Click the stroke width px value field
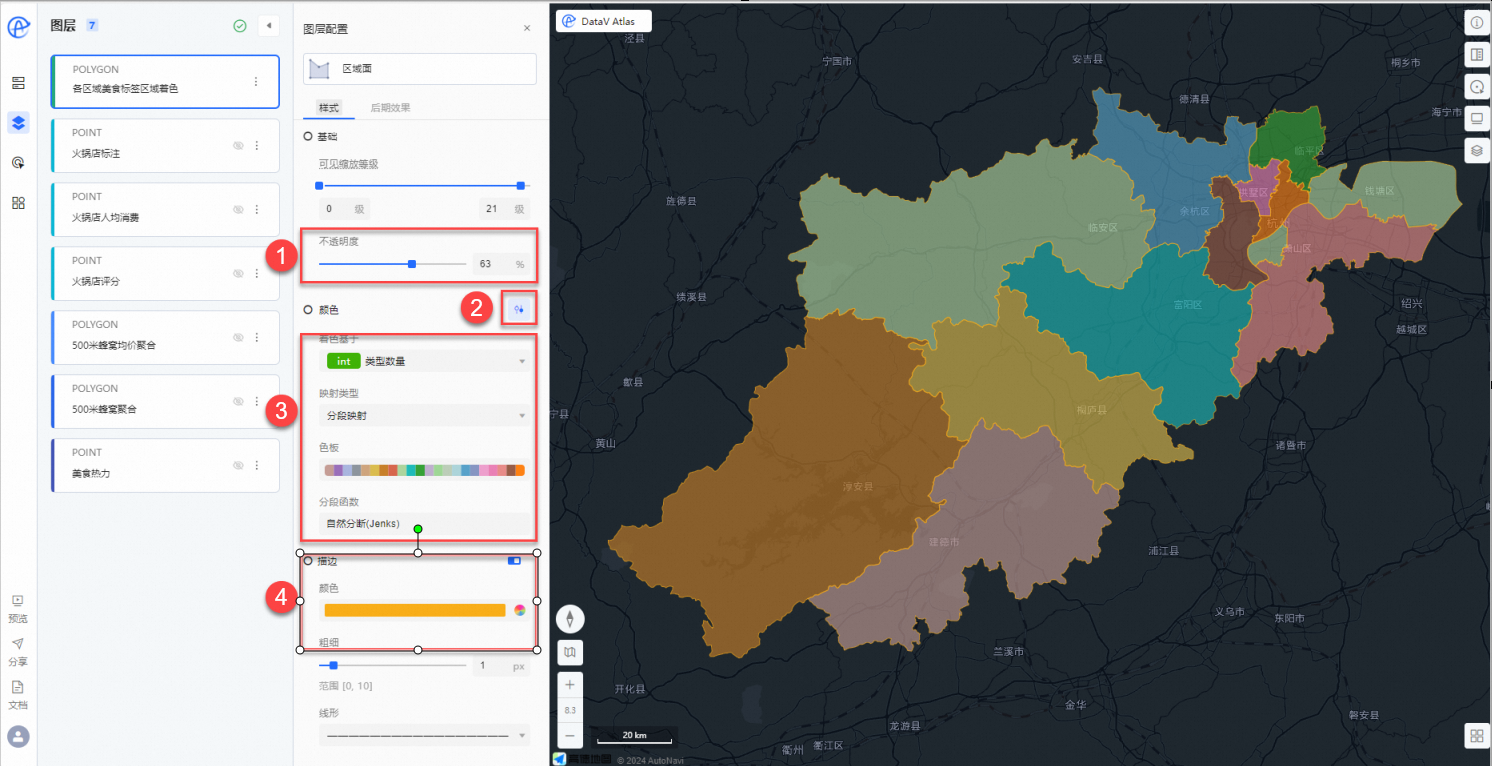 click(500, 665)
